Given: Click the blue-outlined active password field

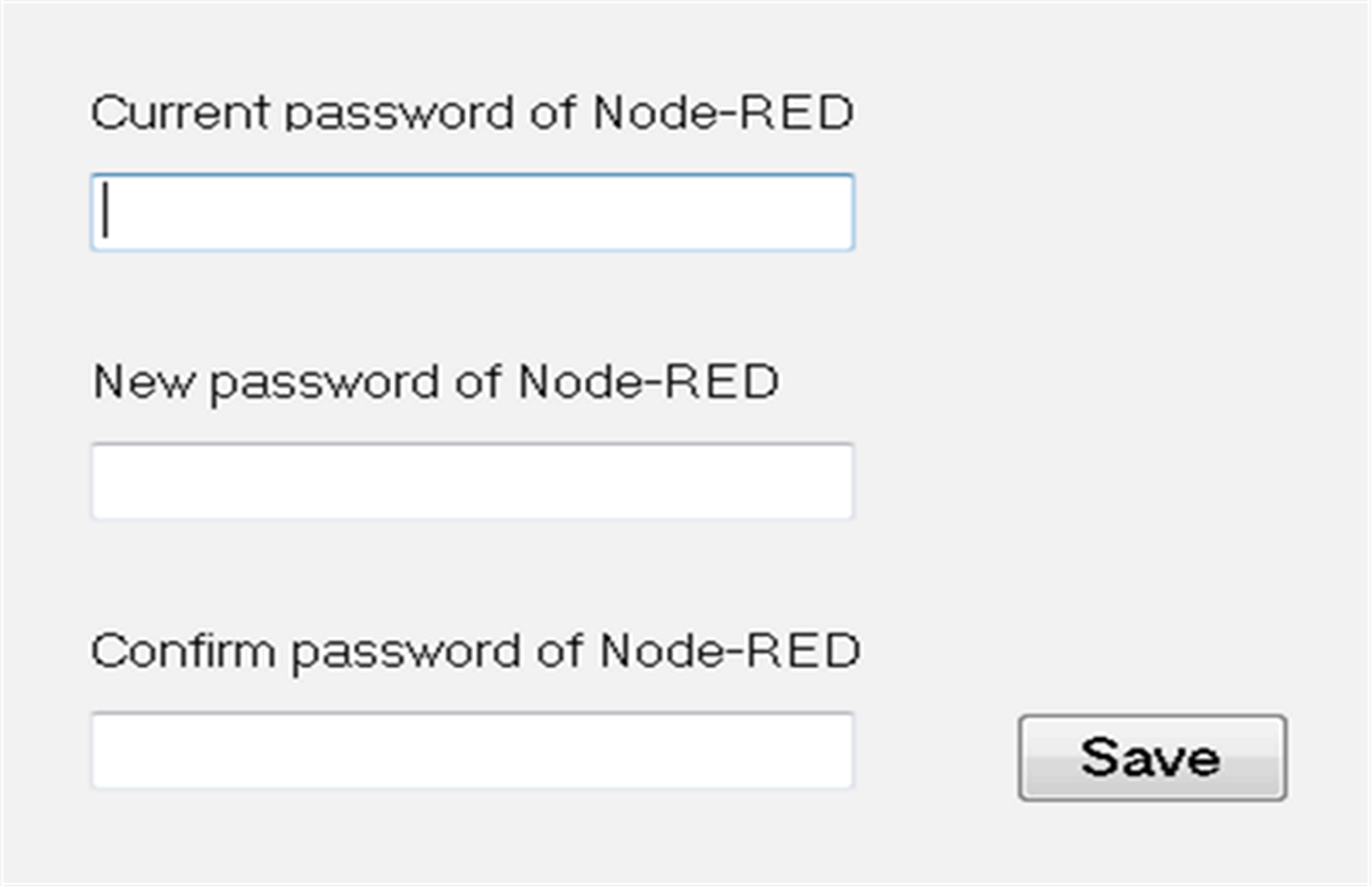Looking at the screenshot, I should pos(472,212).
